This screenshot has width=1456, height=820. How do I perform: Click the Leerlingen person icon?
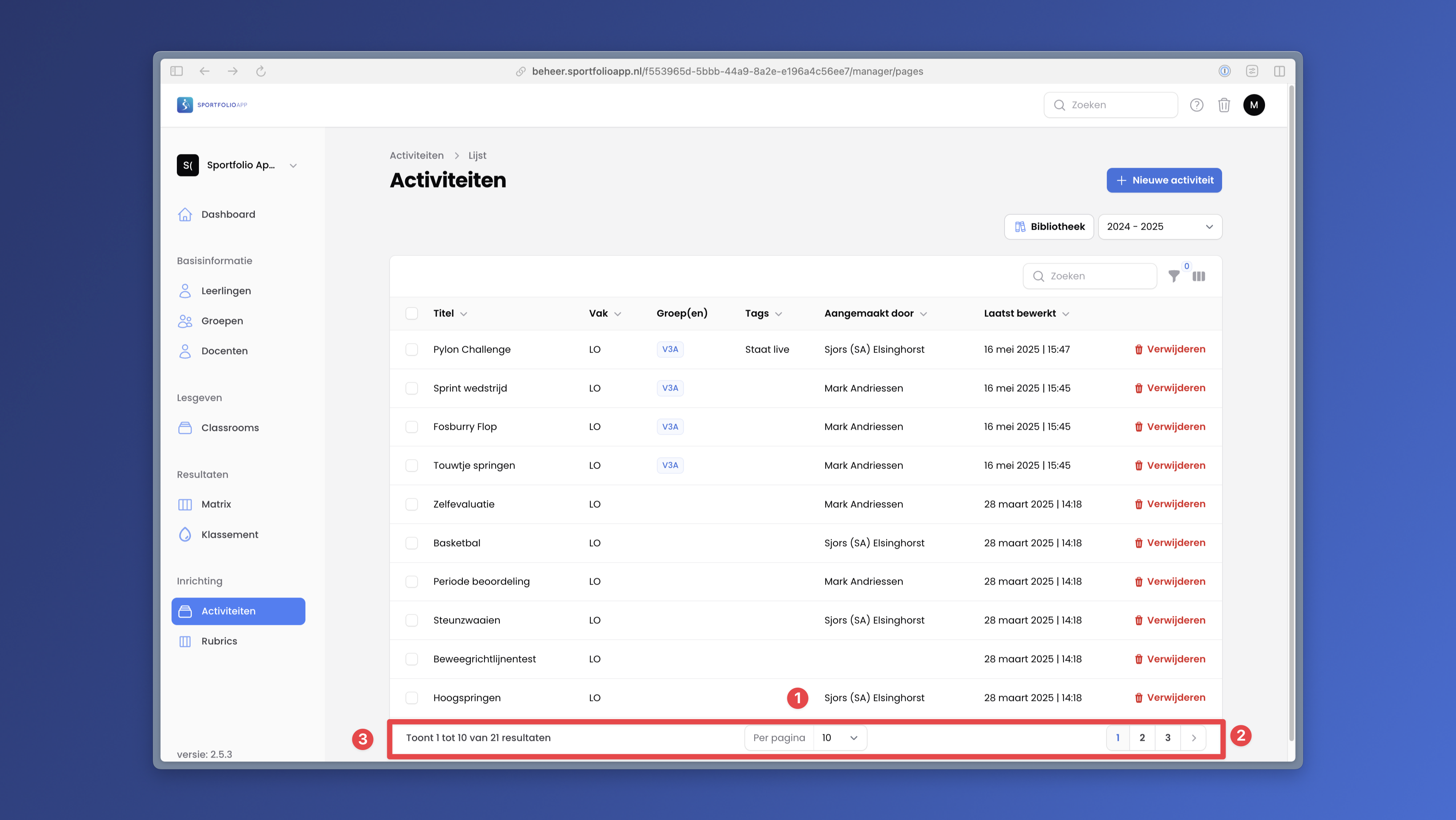coord(185,291)
